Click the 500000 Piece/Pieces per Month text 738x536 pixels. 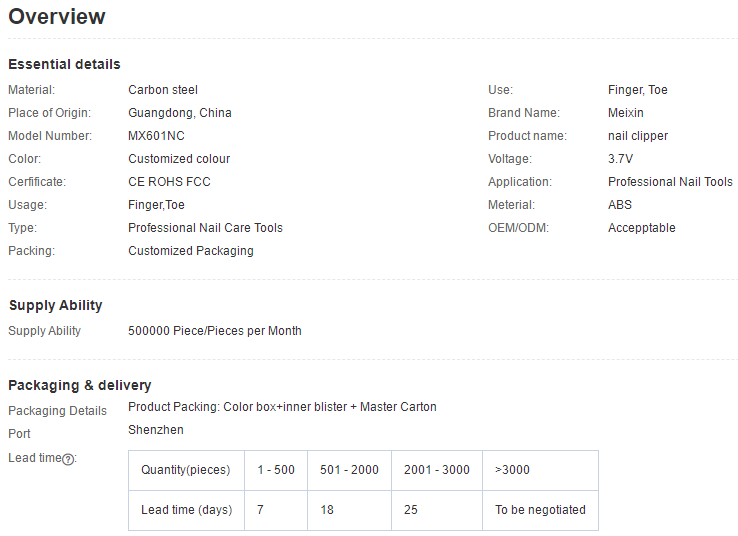(x=215, y=331)
